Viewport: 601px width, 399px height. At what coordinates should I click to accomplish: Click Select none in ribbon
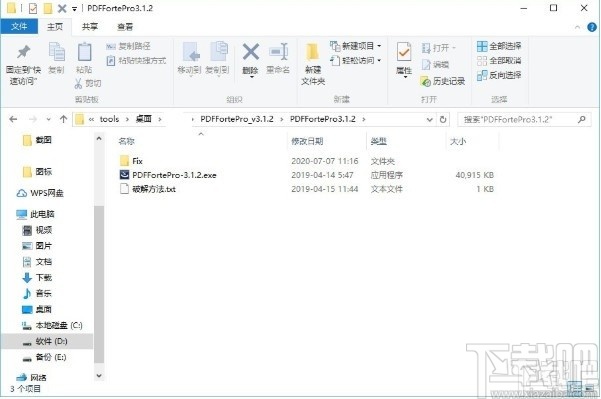pyautogui.click(x=499, y=61)
